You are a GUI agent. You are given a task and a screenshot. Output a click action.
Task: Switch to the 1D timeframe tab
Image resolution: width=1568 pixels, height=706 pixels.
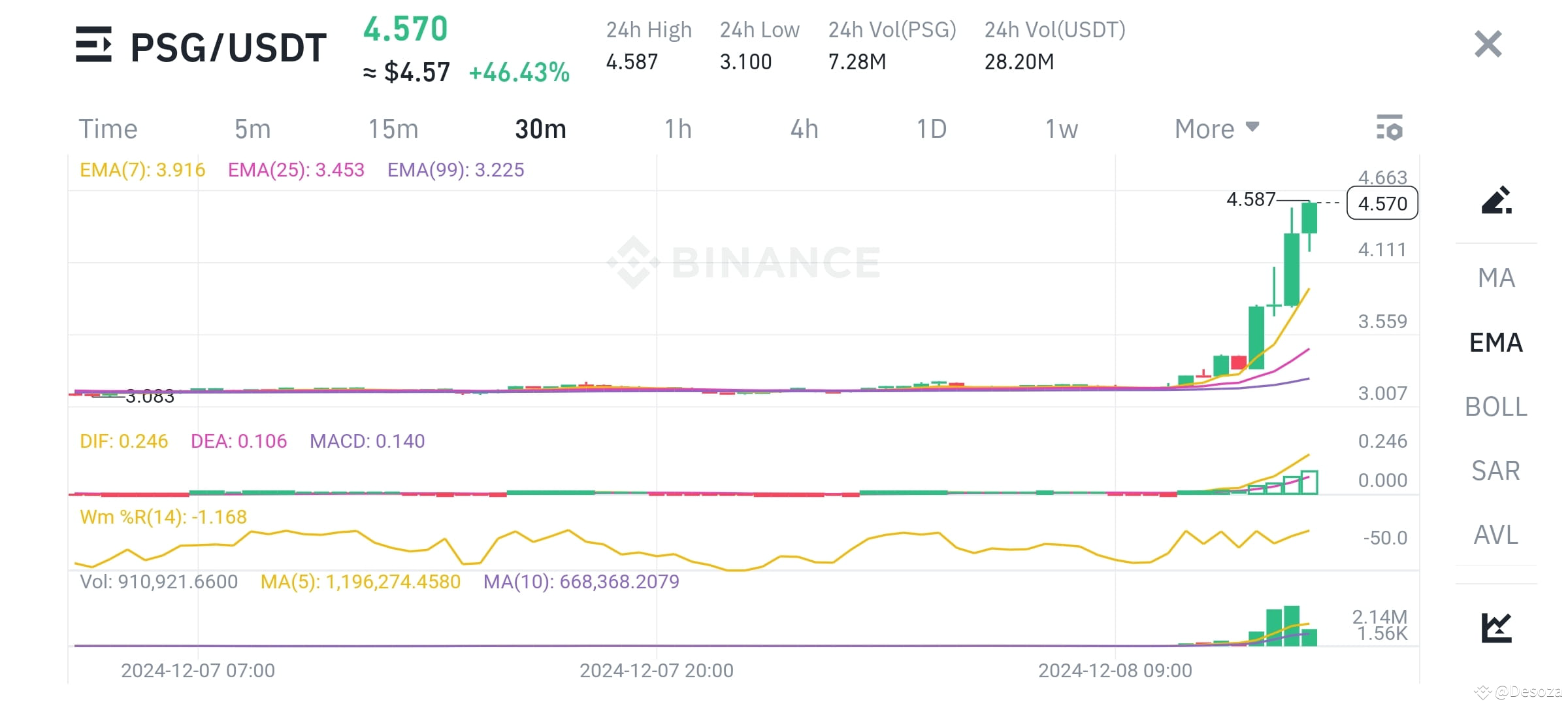931,128
